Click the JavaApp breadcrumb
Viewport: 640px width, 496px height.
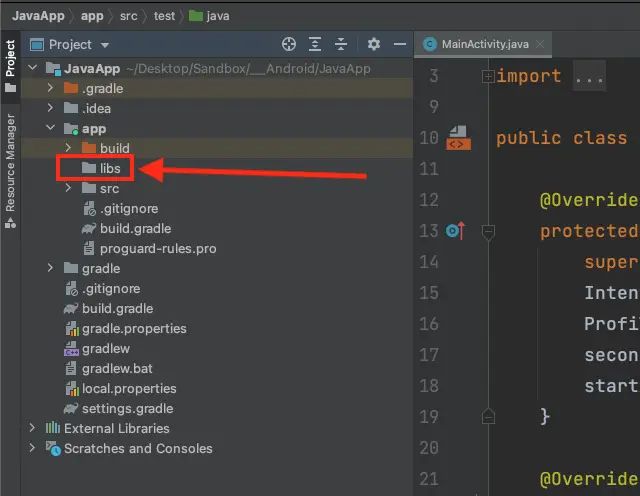pyautogui.click(x=38, y=16)
